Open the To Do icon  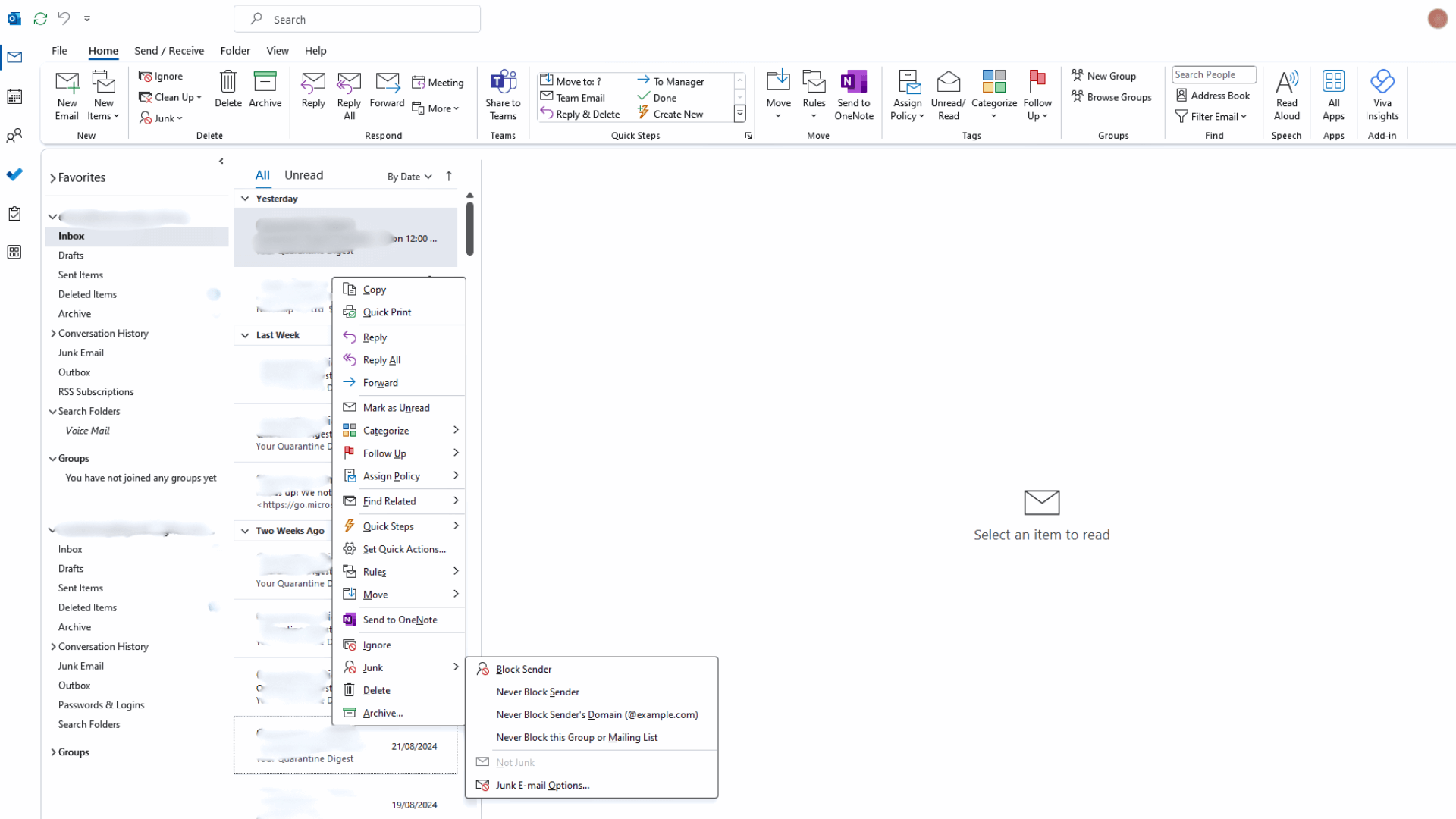[14, 174]
